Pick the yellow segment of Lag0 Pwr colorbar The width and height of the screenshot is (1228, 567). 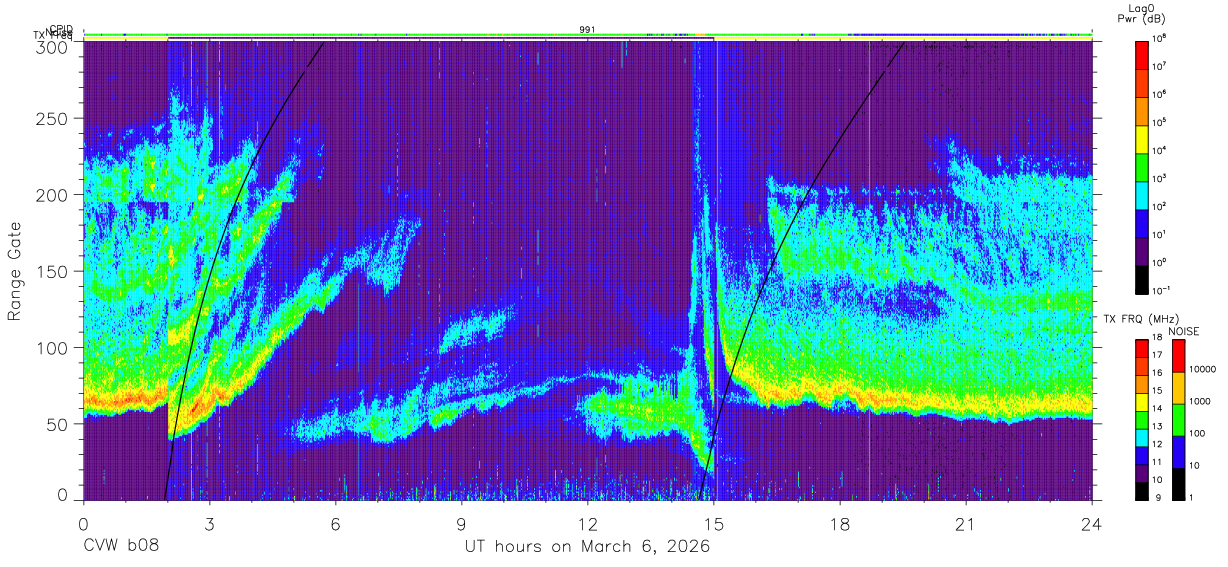coord(1142,137)
